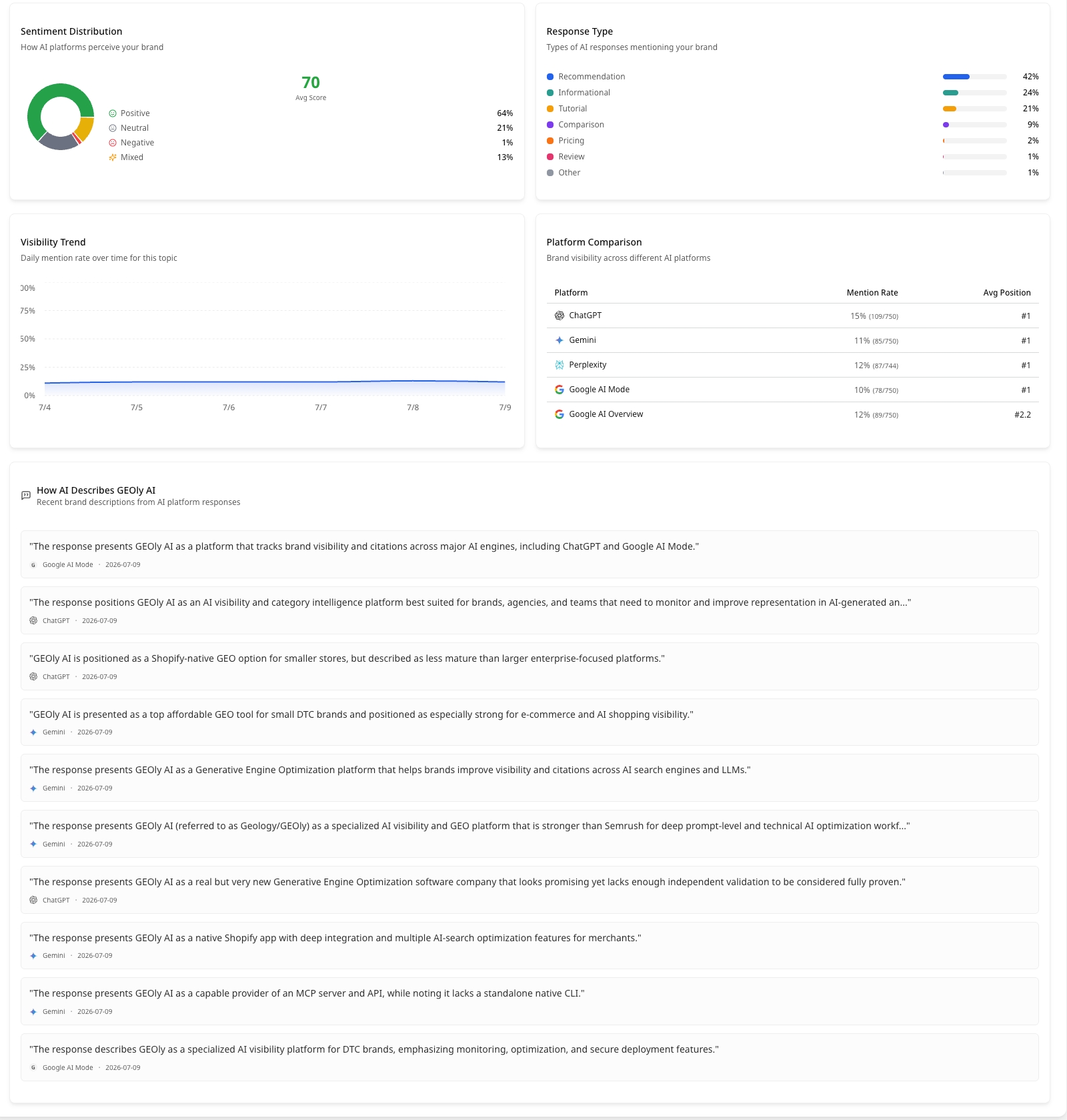Open the 'less mature than larger enterprise-focused' description card
The height and width of the screenshot is (1120, 1067).
click(x=529, y=666)
